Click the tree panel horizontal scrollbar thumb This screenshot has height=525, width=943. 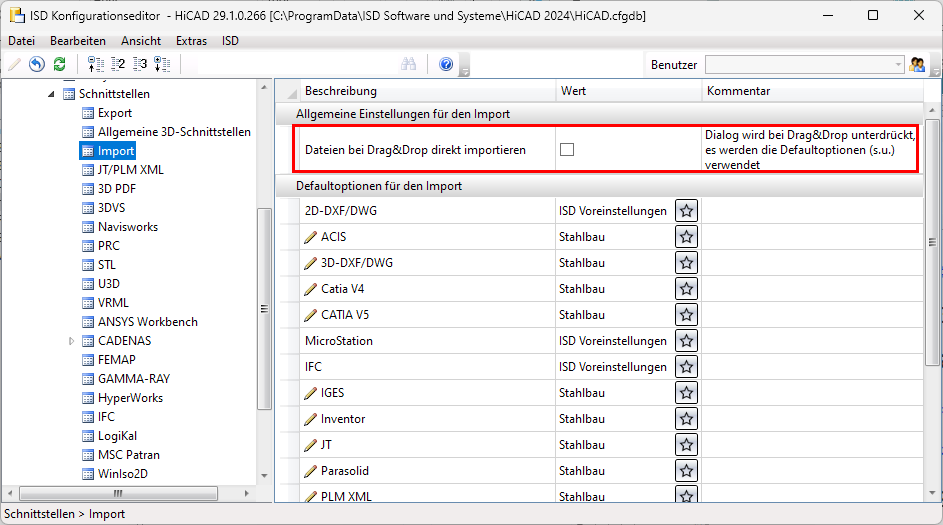118,494
